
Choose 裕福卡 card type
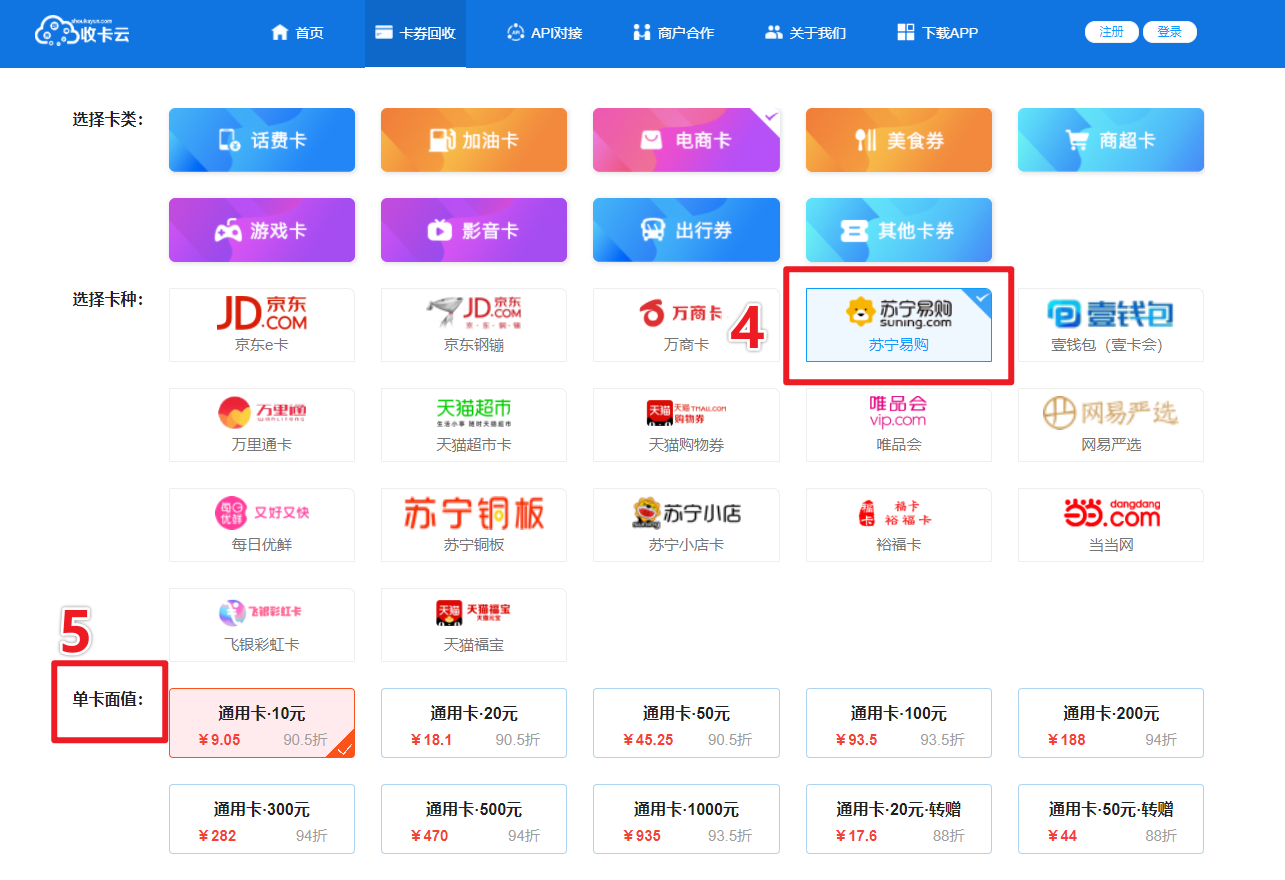(899, 525)
